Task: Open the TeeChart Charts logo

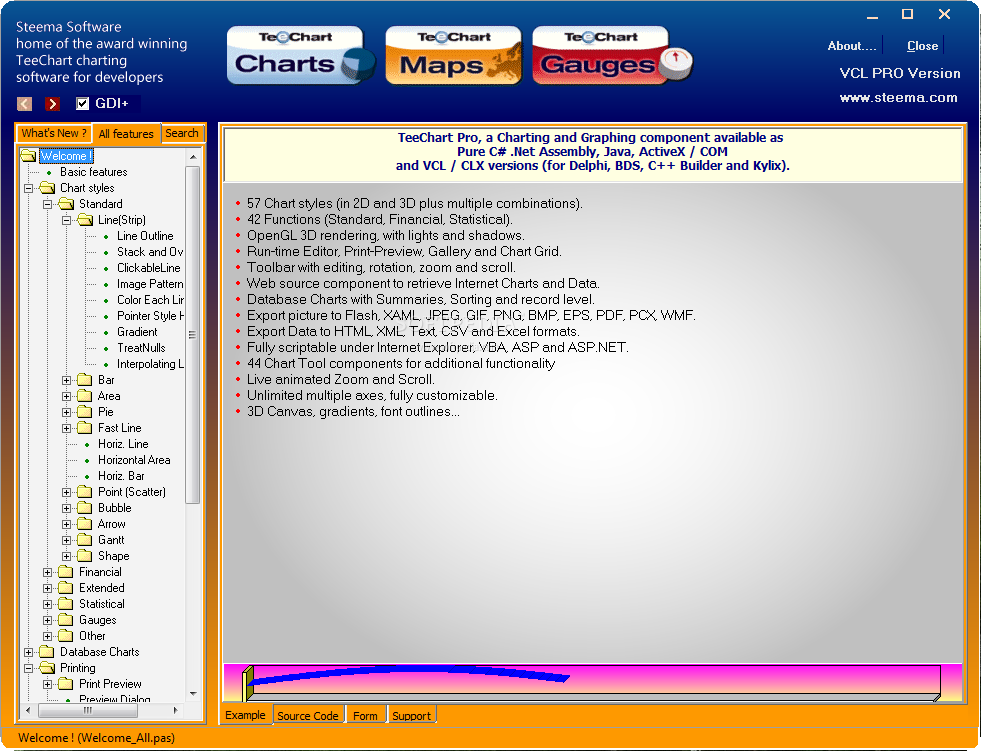Action: [x=301, y=55]
